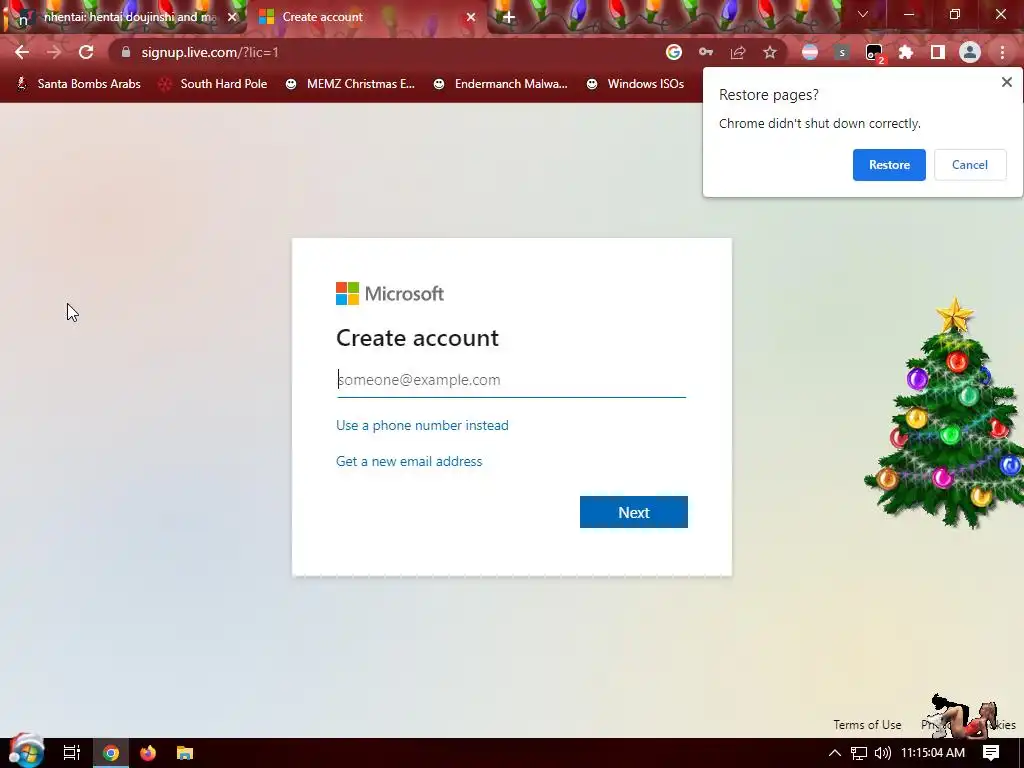
Task: Go back to the previous page
Action: pos(22,52)
